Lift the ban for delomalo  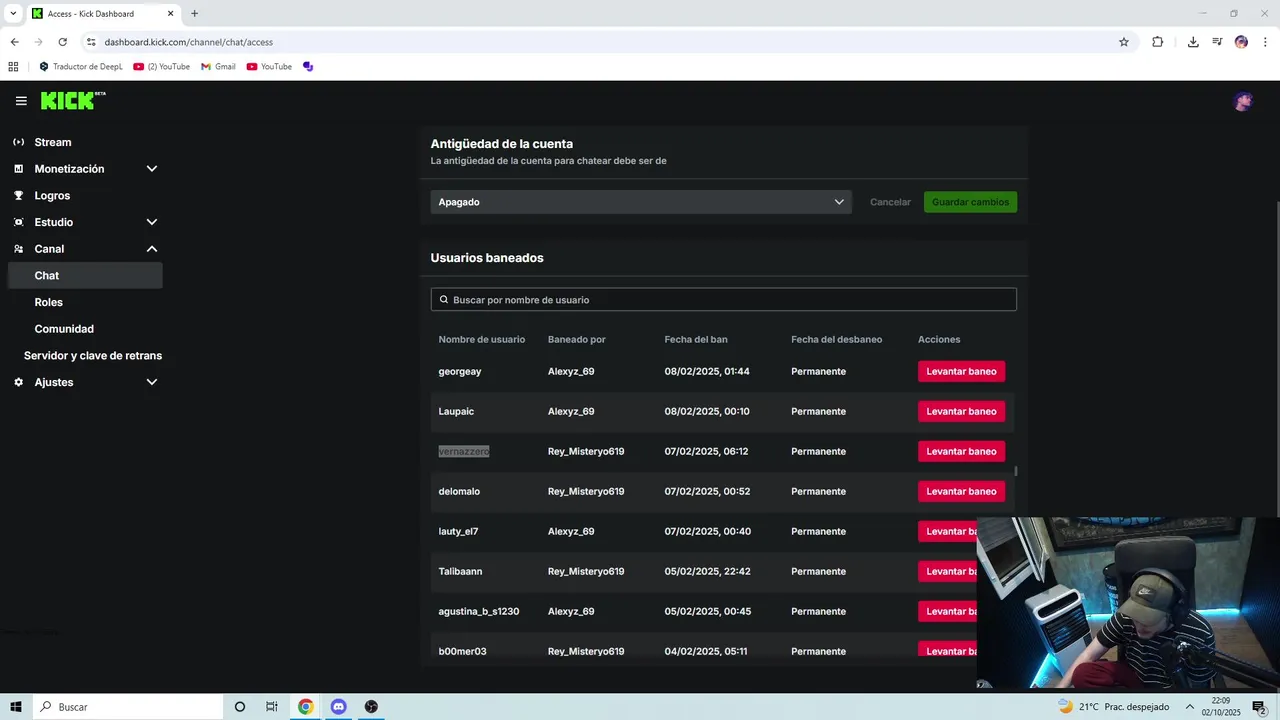(x=961, y=491)
